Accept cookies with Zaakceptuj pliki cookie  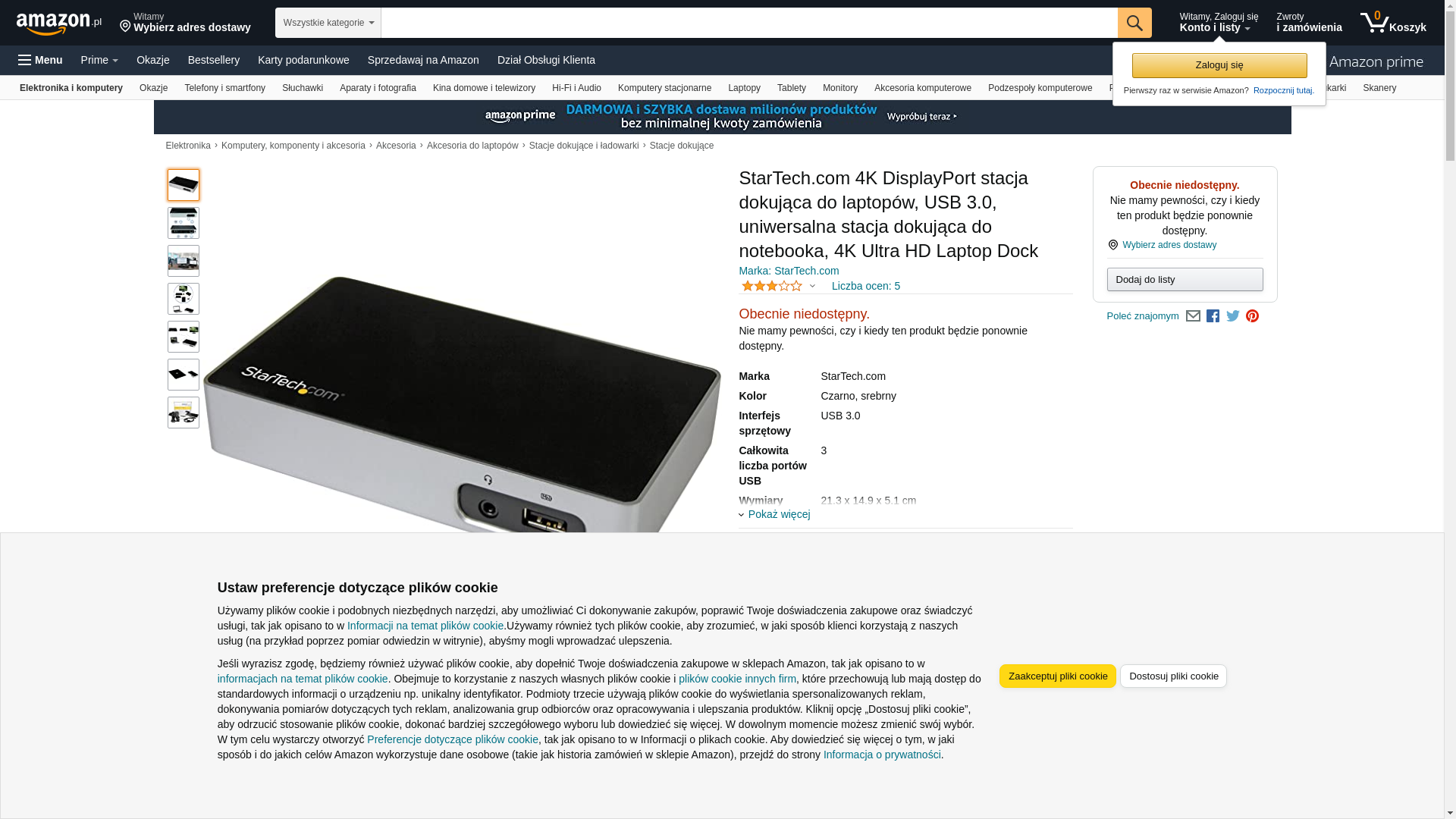(1057, 676)
